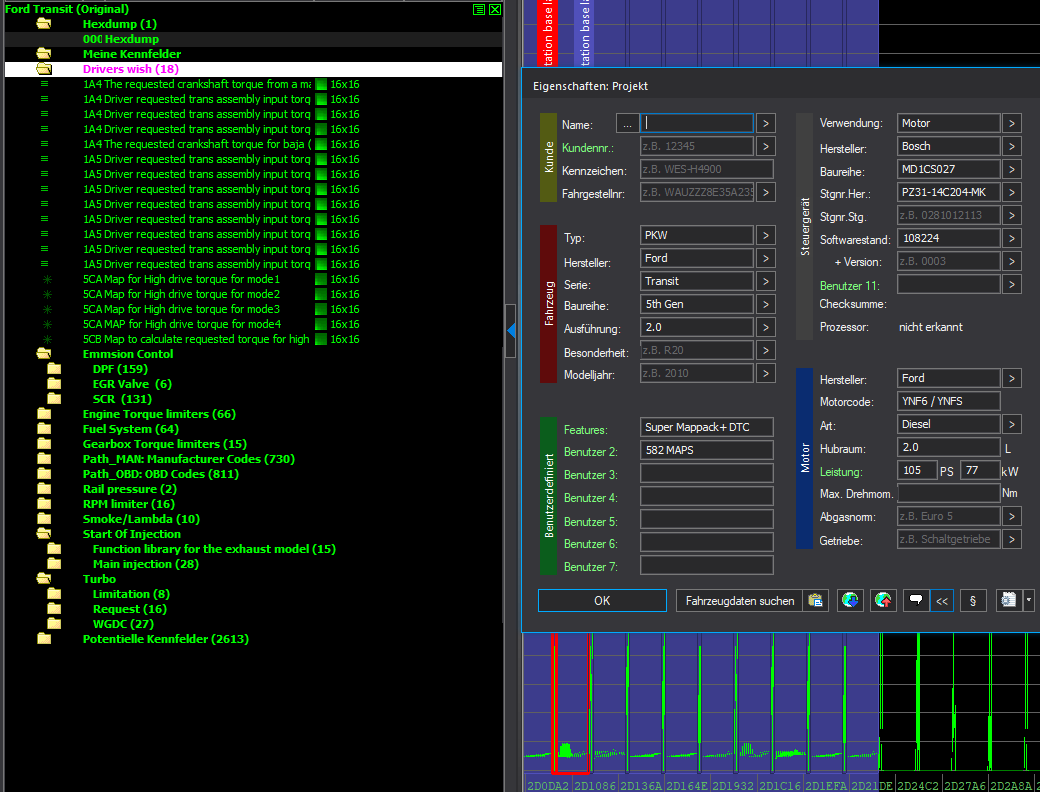
Task: Select the 5CA Map for High drive torque mode1
Action: pos(181,279)
